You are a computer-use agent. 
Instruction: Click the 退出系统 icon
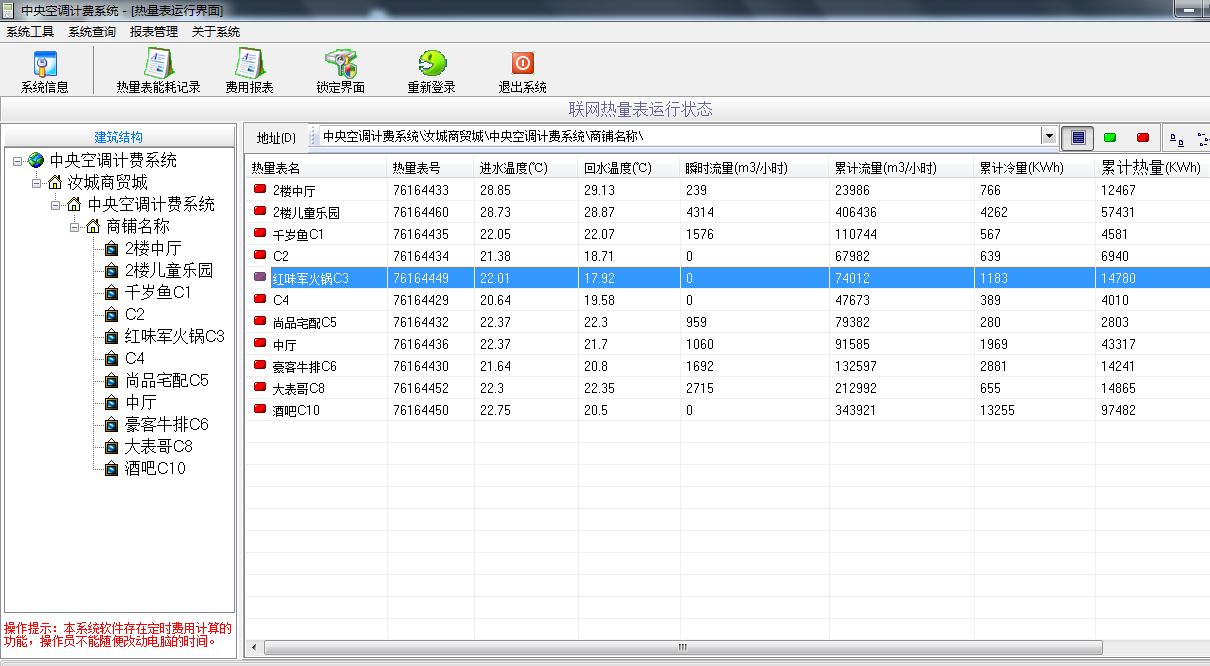coord(521,68)
